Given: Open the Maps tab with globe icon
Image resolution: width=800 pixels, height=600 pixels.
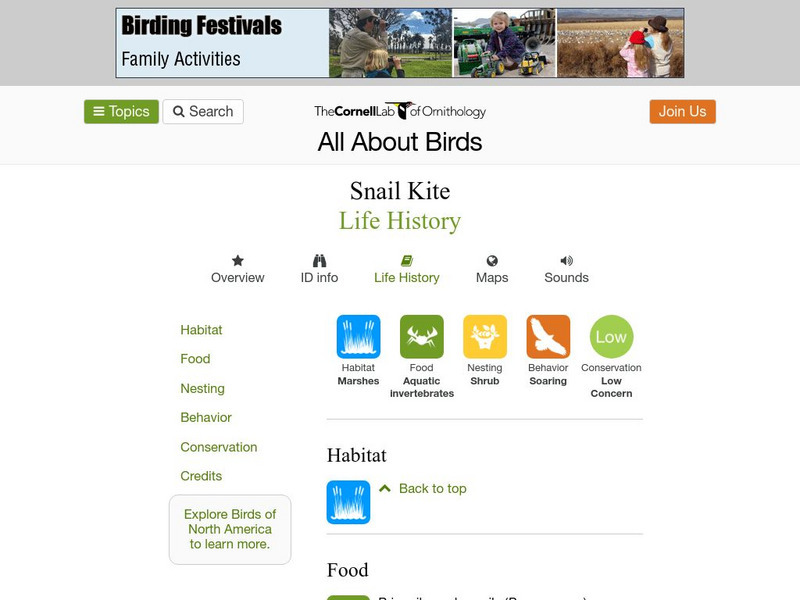Looking at the screenshot, I should pos(492,269).
